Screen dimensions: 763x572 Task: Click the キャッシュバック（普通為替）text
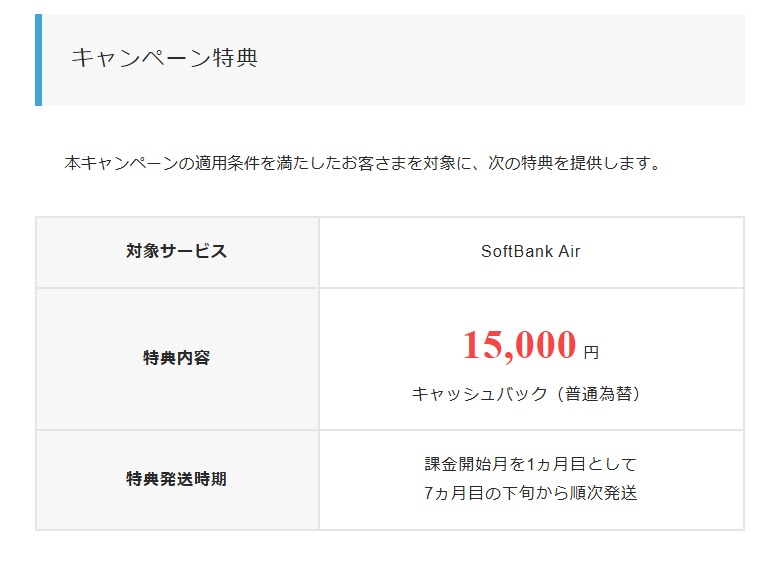(x=527, y=393)
